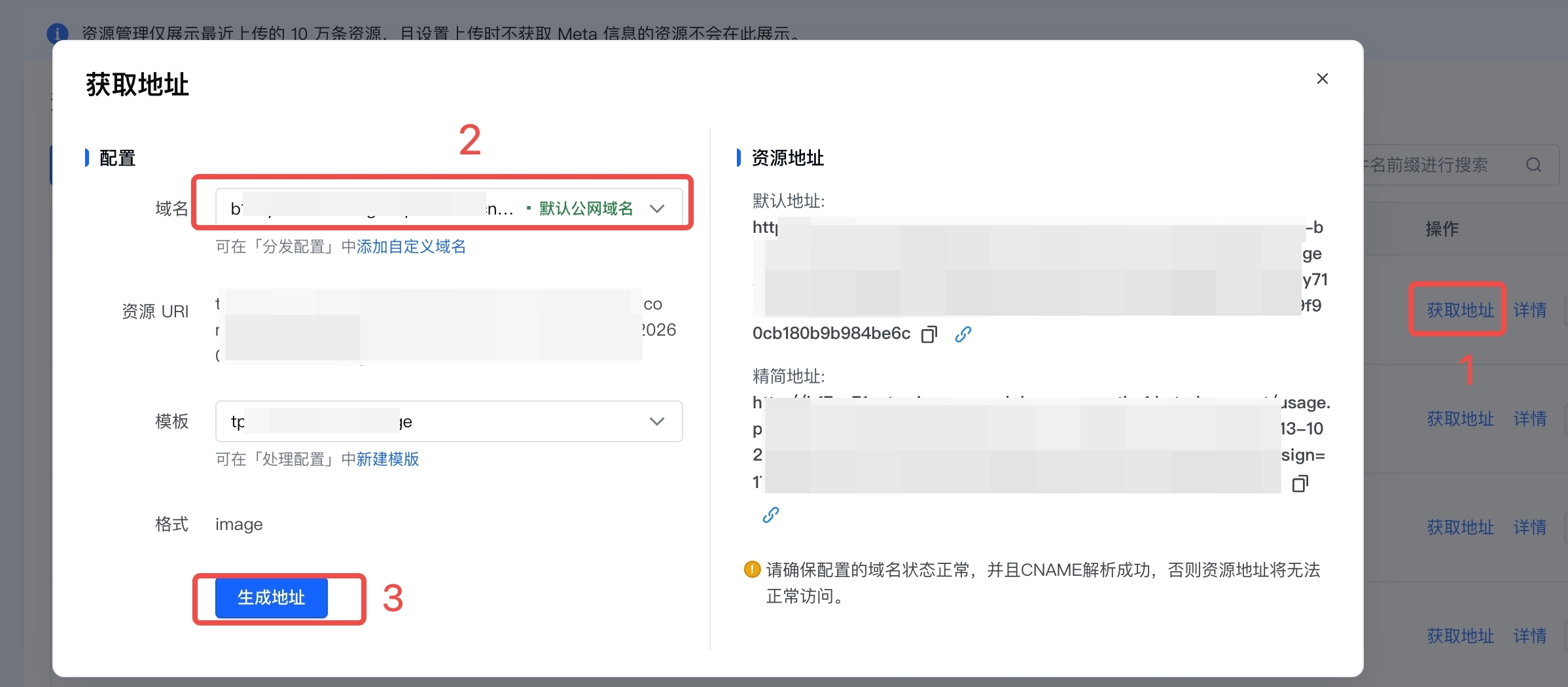Select the 默认地址: label
The height and width of the screenshot is (687, 1568).
(789, 201)
